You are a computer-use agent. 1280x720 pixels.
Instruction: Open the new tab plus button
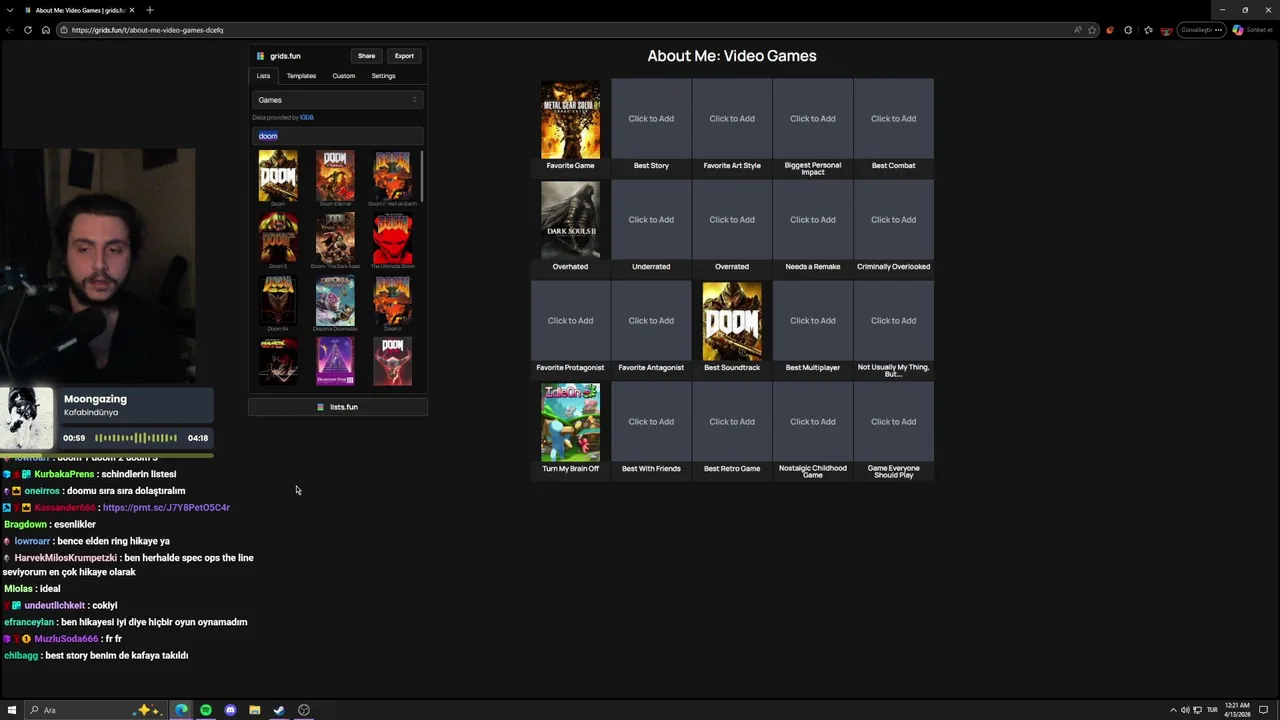tap(150, 10)
